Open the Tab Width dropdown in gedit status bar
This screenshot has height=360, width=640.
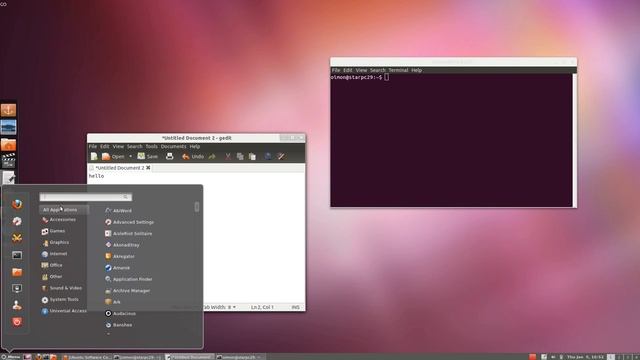click(220, 307)
